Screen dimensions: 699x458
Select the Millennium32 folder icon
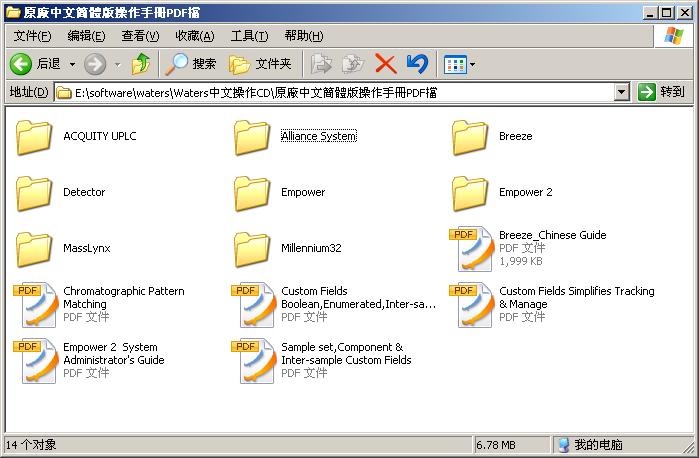[252, 250]
